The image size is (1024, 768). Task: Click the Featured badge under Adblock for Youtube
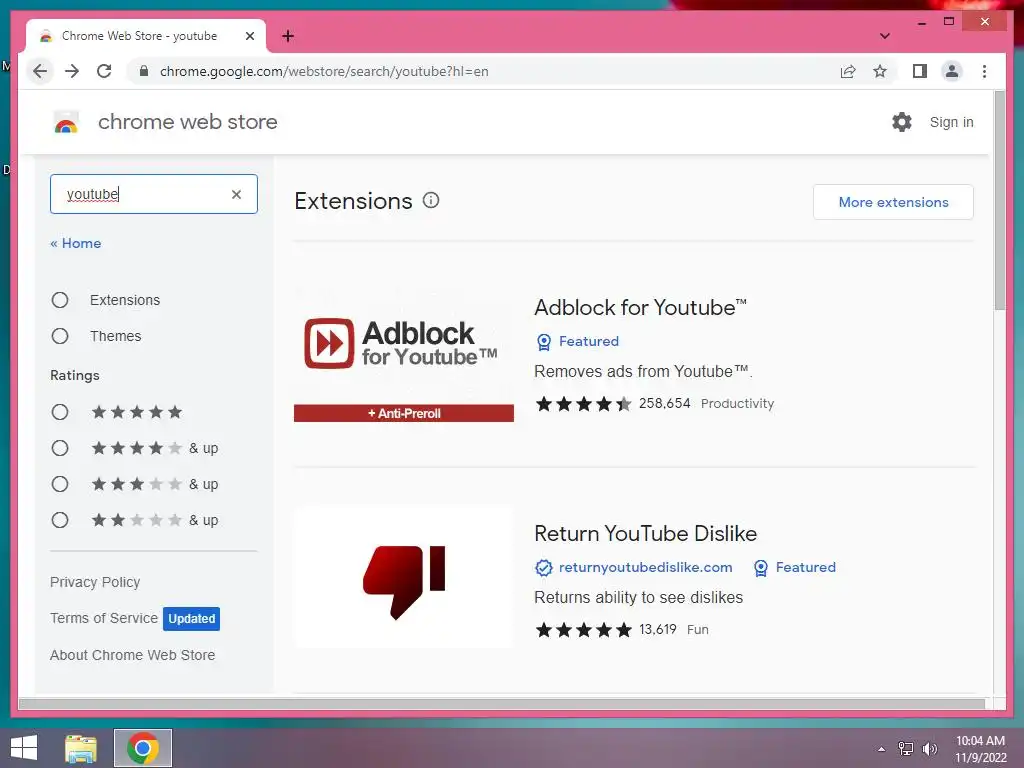click(x=577, y=342)
